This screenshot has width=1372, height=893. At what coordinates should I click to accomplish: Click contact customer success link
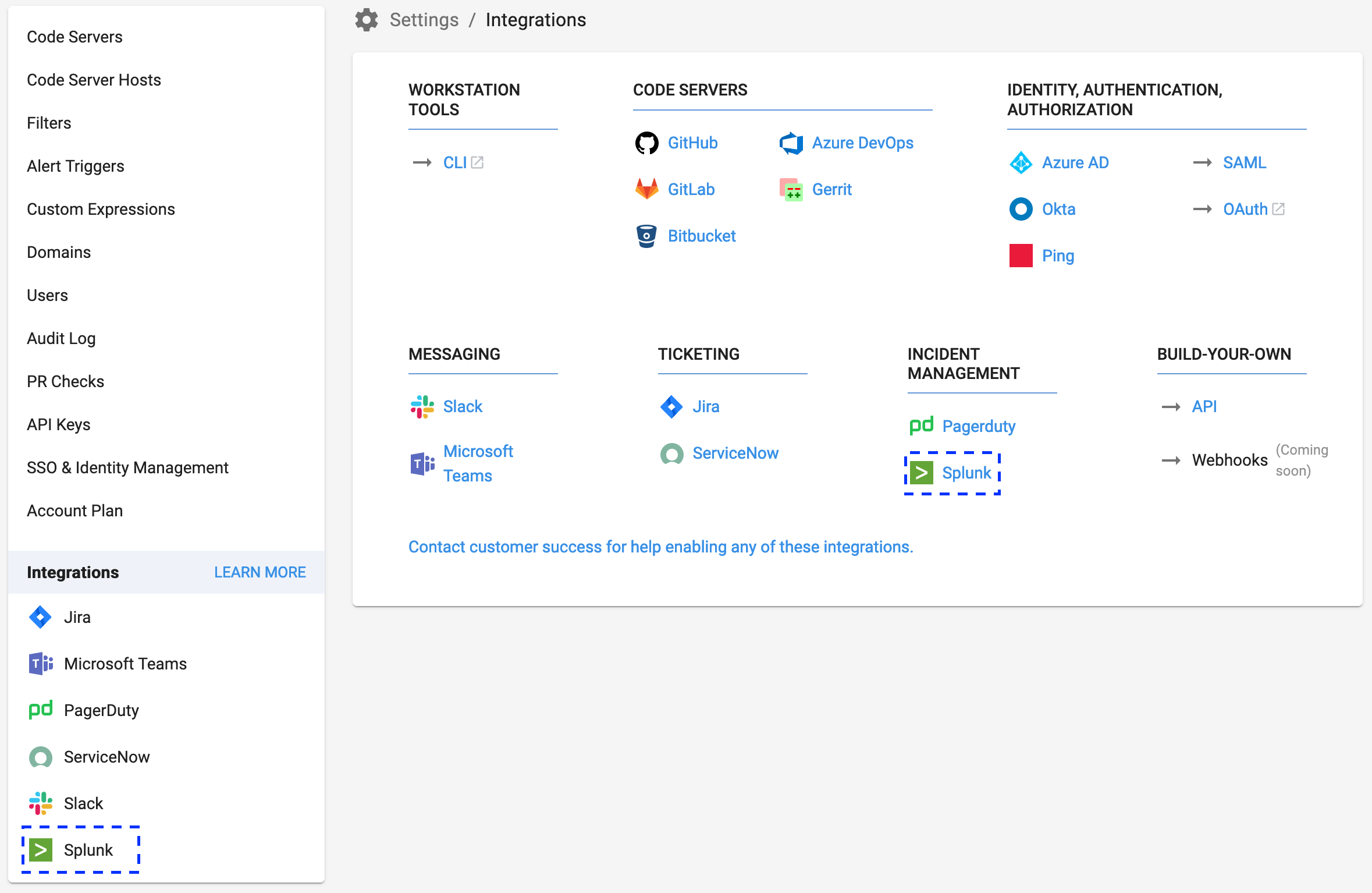tap(660, 547)
